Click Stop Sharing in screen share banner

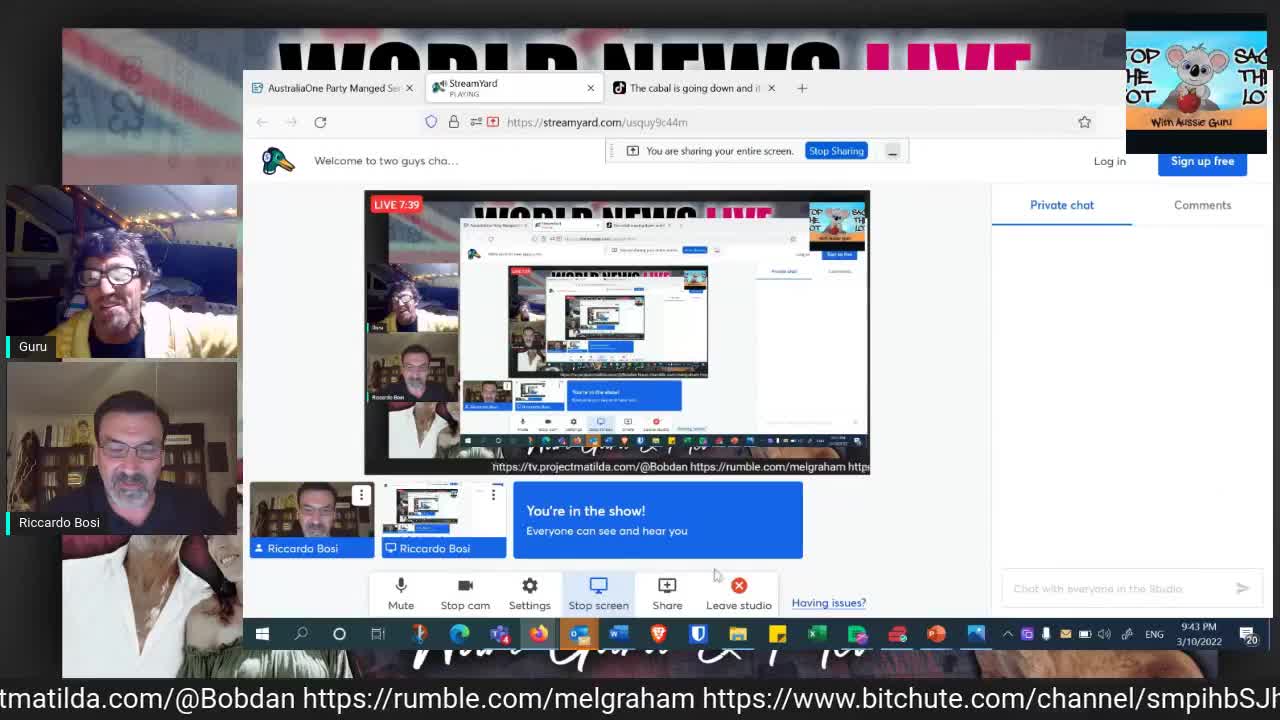click(836, 151)
